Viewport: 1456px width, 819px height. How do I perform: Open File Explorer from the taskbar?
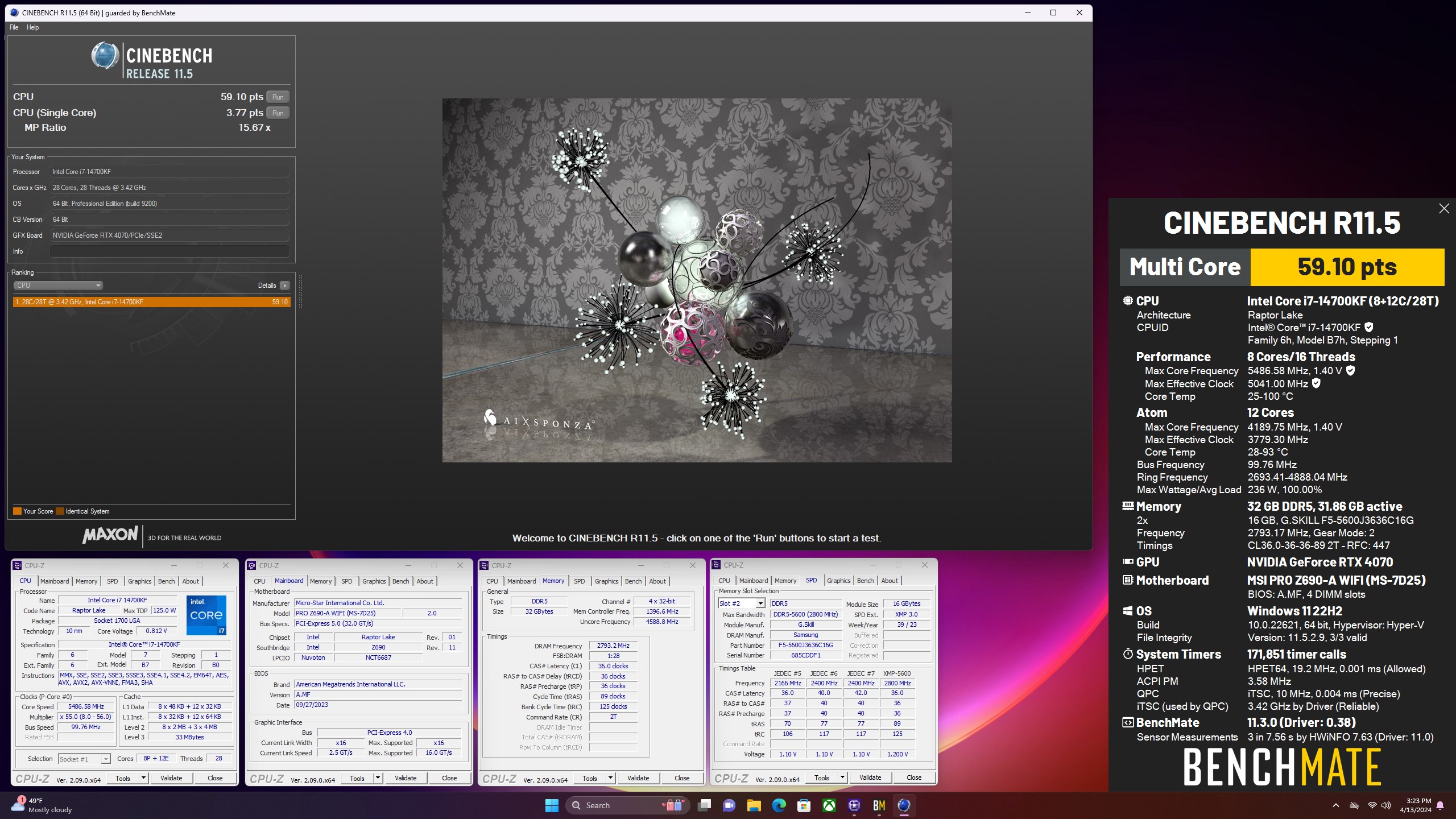[x=754, y=805]
